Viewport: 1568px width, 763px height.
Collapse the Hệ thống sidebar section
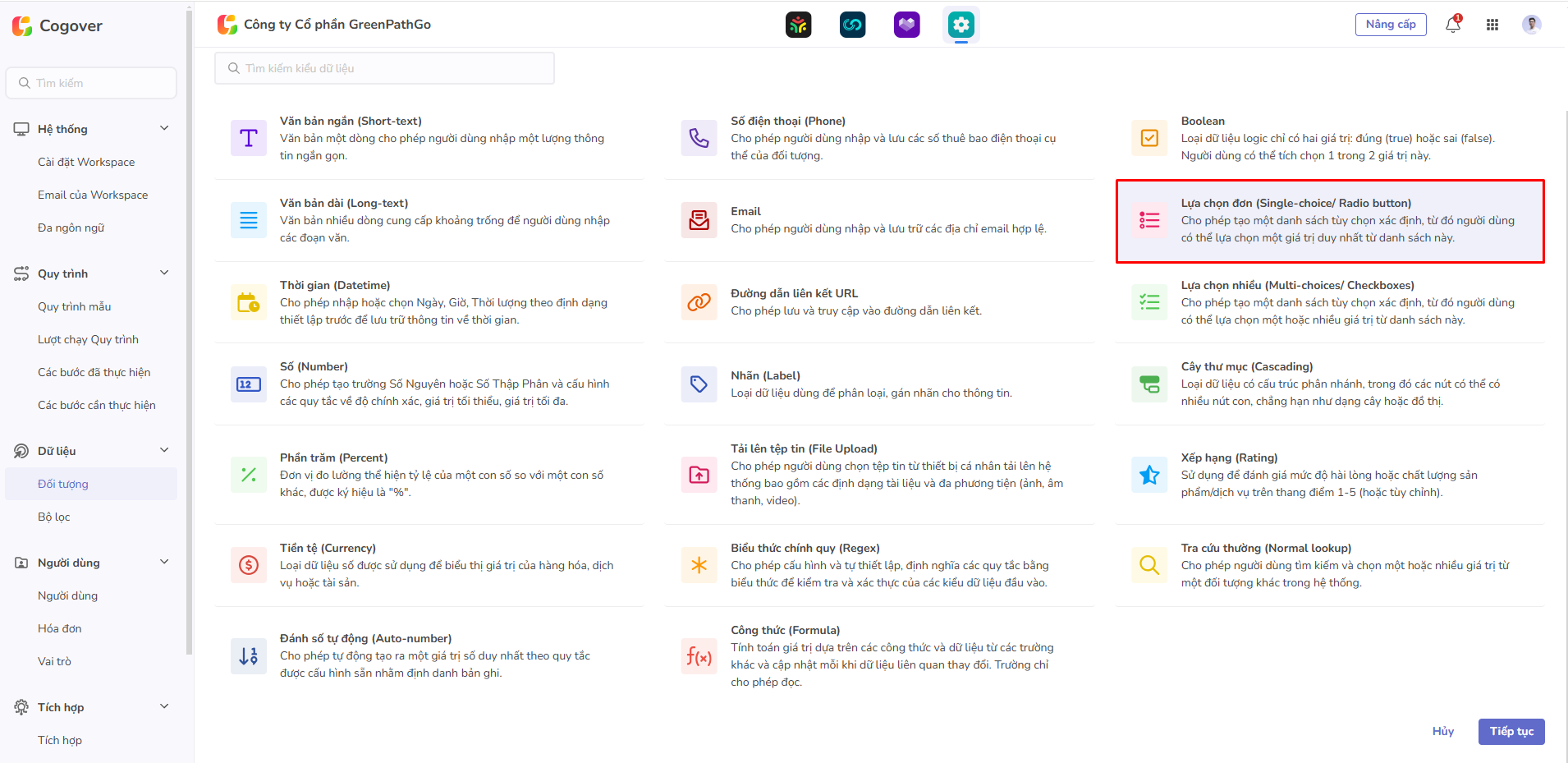pos(164,128)
